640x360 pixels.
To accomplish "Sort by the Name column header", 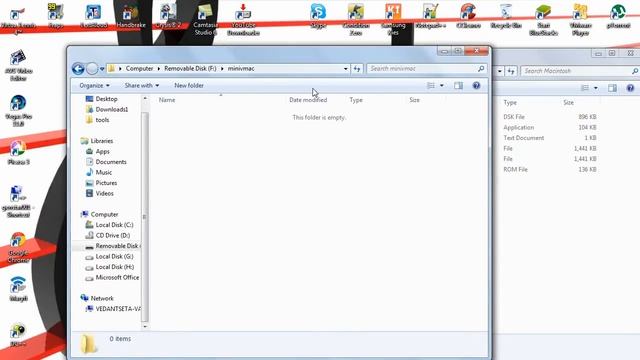I will click(x=167, y=100).
